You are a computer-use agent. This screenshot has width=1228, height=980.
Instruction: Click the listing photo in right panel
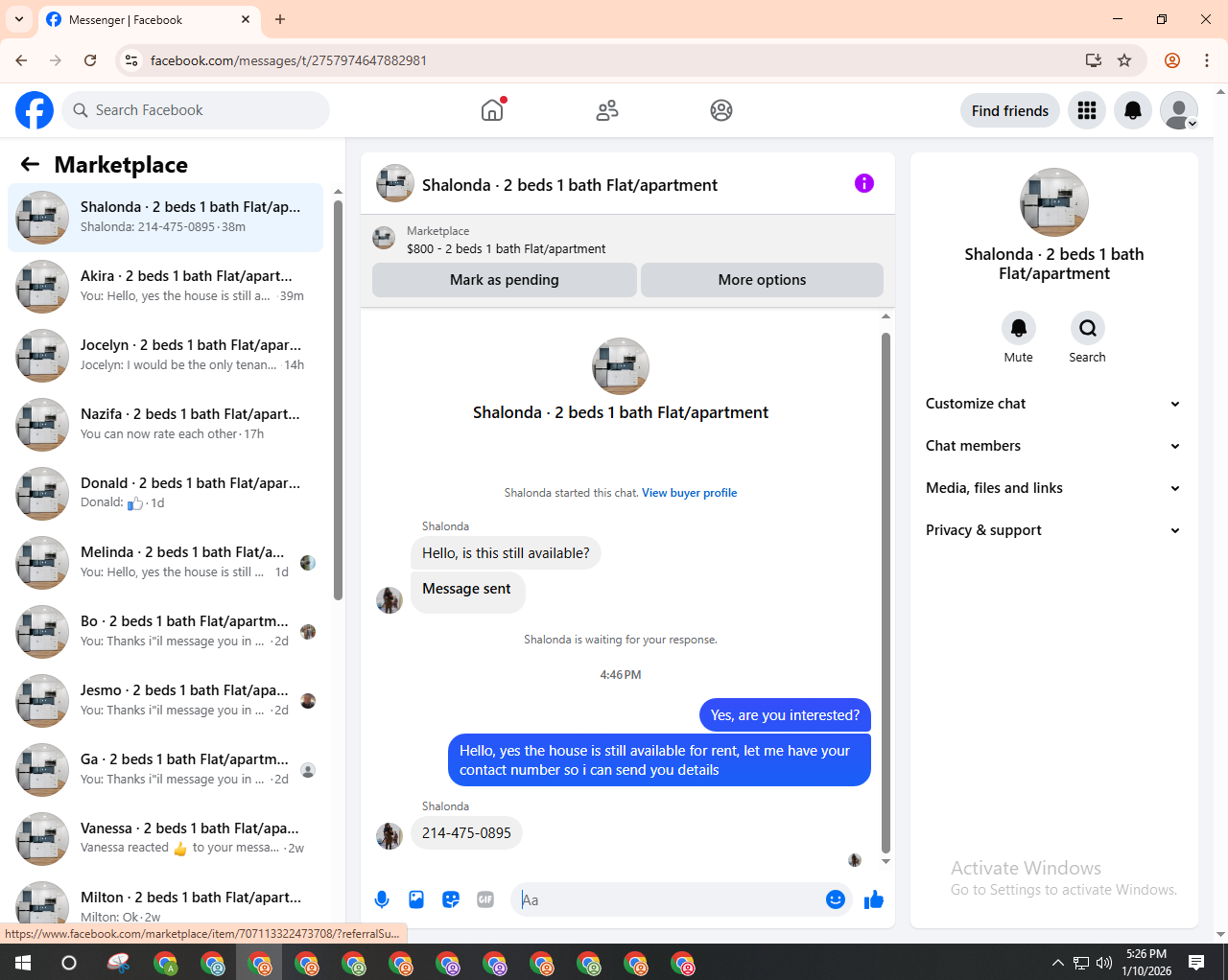pos(1054,202)
